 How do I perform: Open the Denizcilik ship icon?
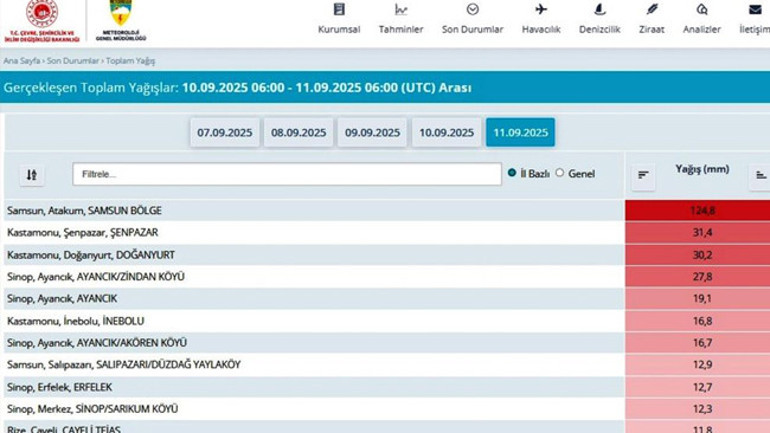point(599,9)
